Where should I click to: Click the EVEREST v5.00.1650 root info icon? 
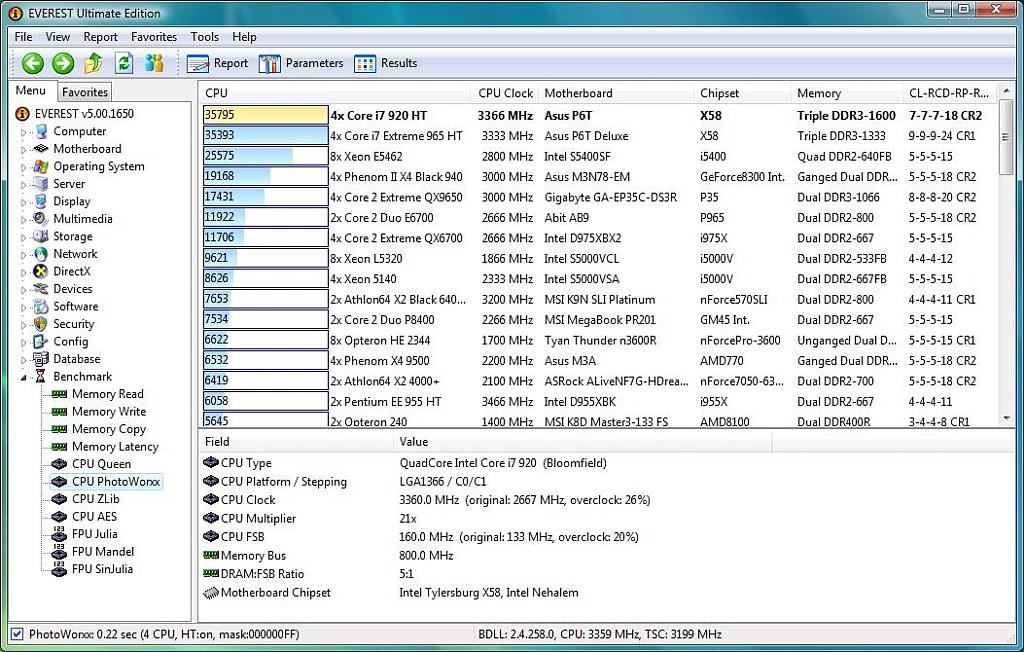(x=22, y=114)
